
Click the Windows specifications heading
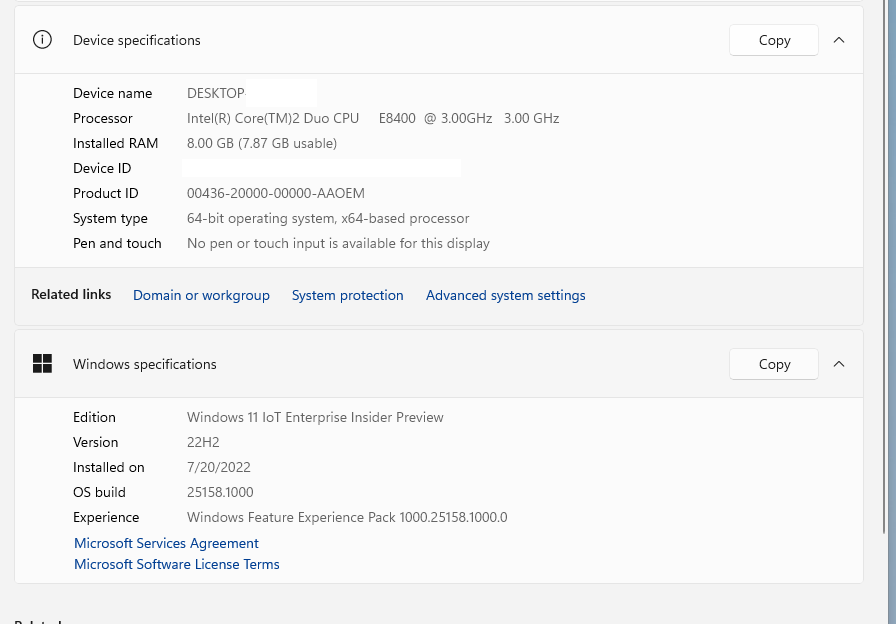point(145,364)
